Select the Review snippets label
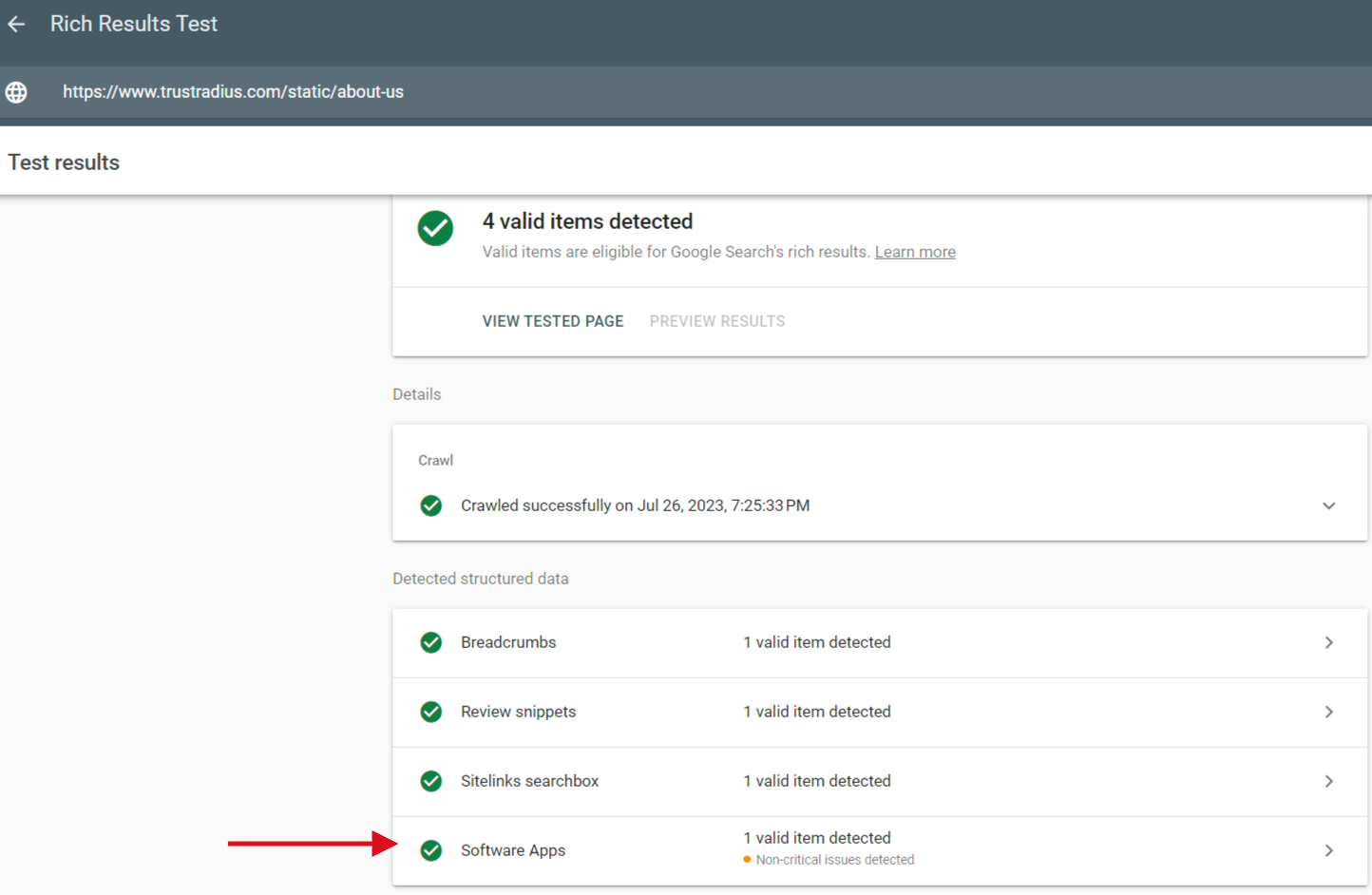Image resolution: width=1372 pixels, height=895 pixels. 518,712
